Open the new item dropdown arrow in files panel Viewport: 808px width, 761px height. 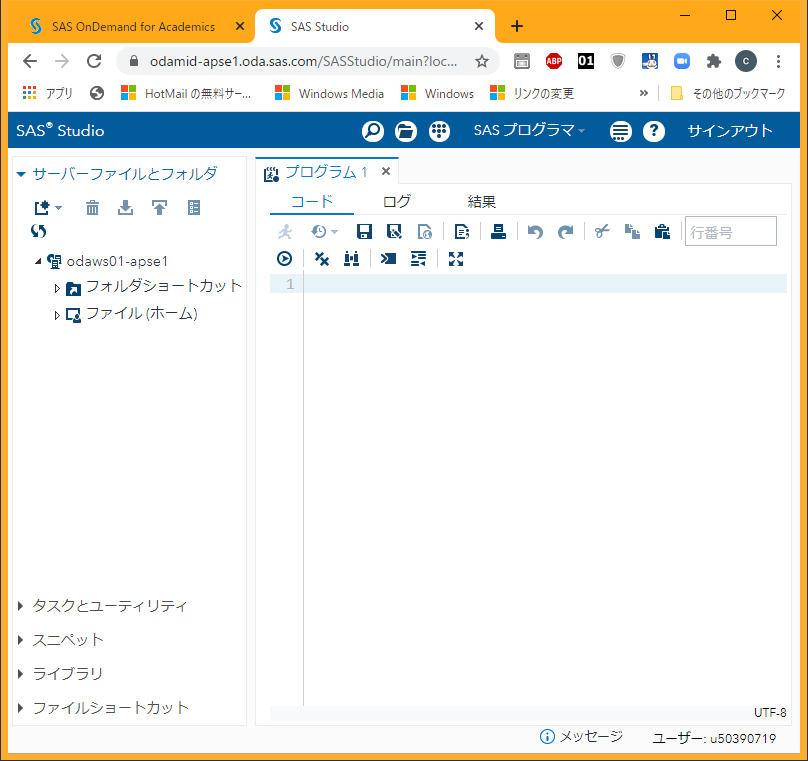[x=58, y=208]
